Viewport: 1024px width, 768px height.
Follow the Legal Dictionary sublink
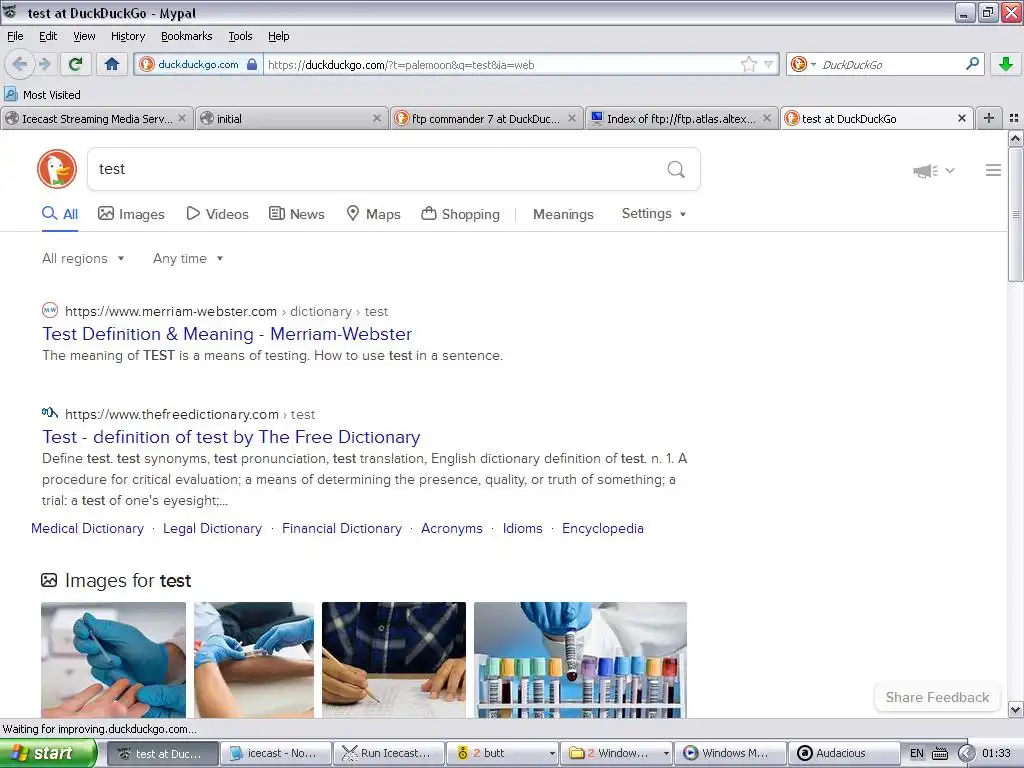(x=212, y=528)
